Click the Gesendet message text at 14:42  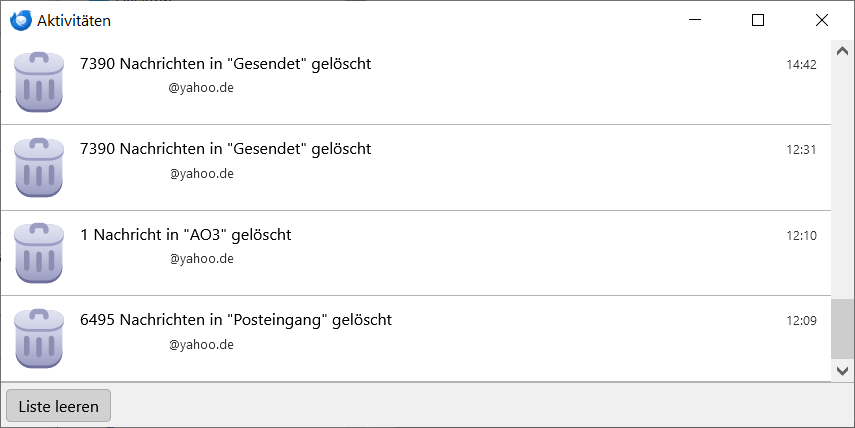point(225,64)
